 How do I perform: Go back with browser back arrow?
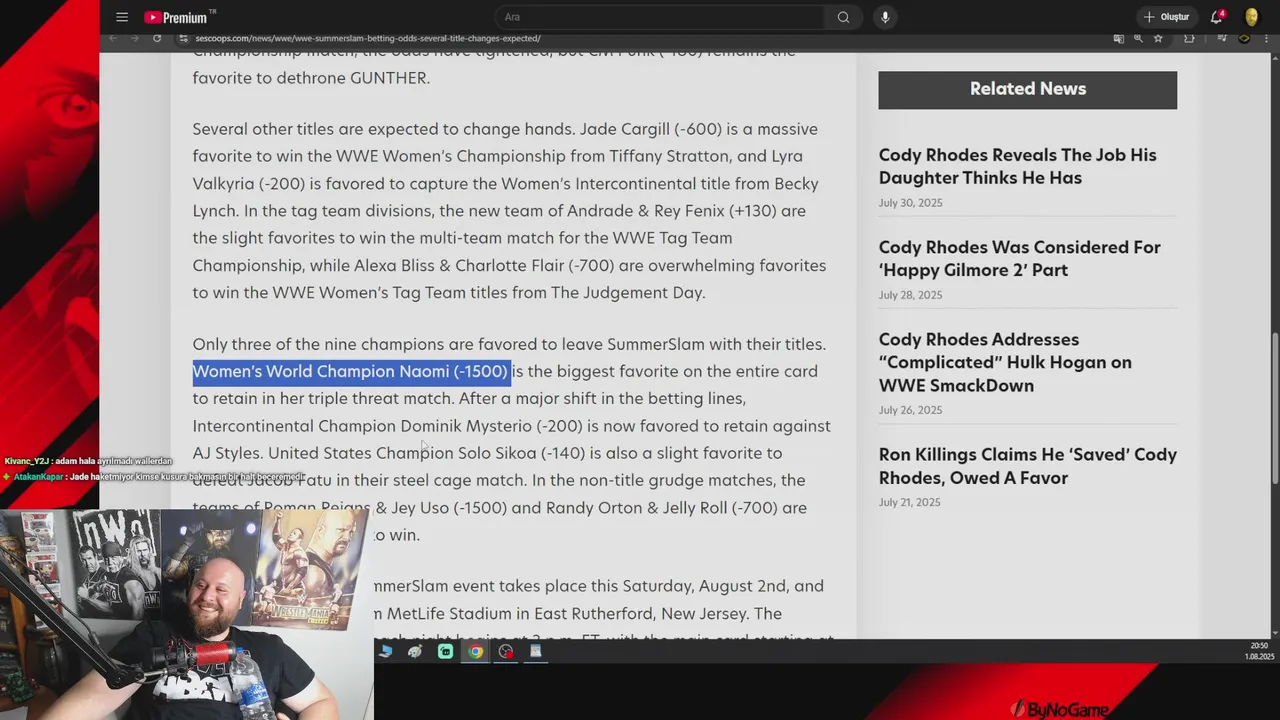pyautogui.click(x=113, y=38)
